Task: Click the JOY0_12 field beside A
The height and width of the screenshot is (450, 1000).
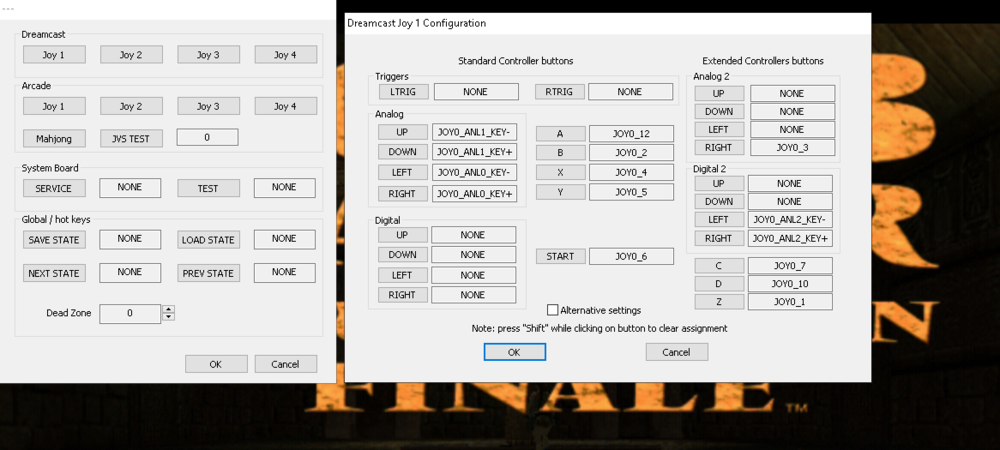Action: pos(631,133)
